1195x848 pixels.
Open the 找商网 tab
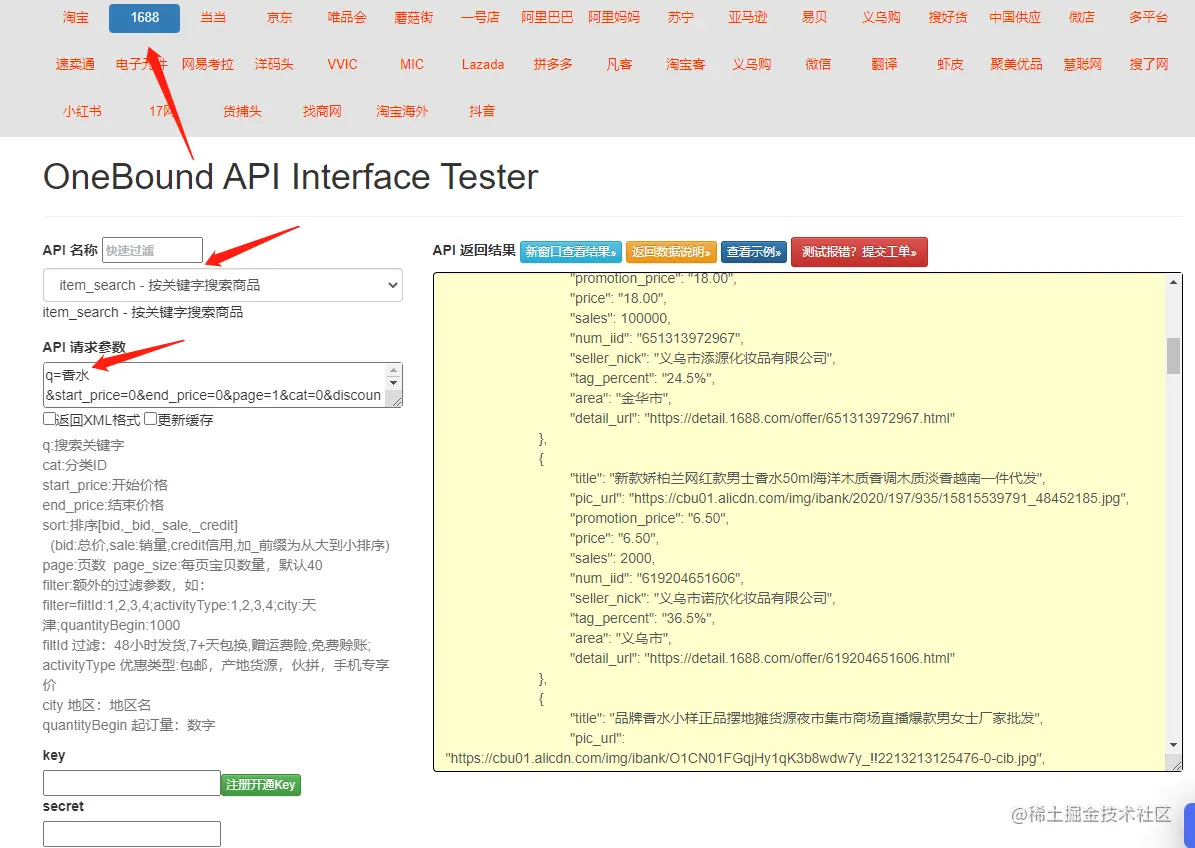pyautogui.click(x=322, y=111)
